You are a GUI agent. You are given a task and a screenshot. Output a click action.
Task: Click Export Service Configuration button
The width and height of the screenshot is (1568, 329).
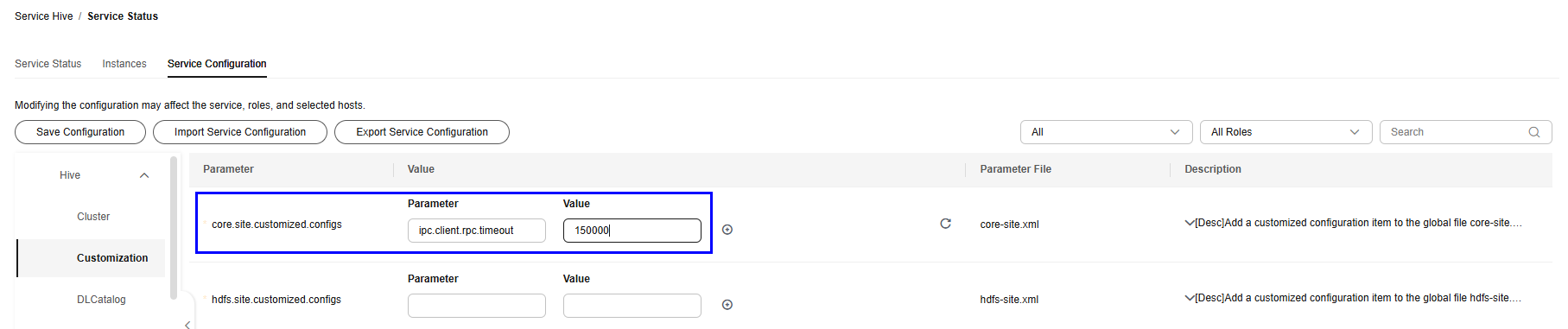click(422, 132)
